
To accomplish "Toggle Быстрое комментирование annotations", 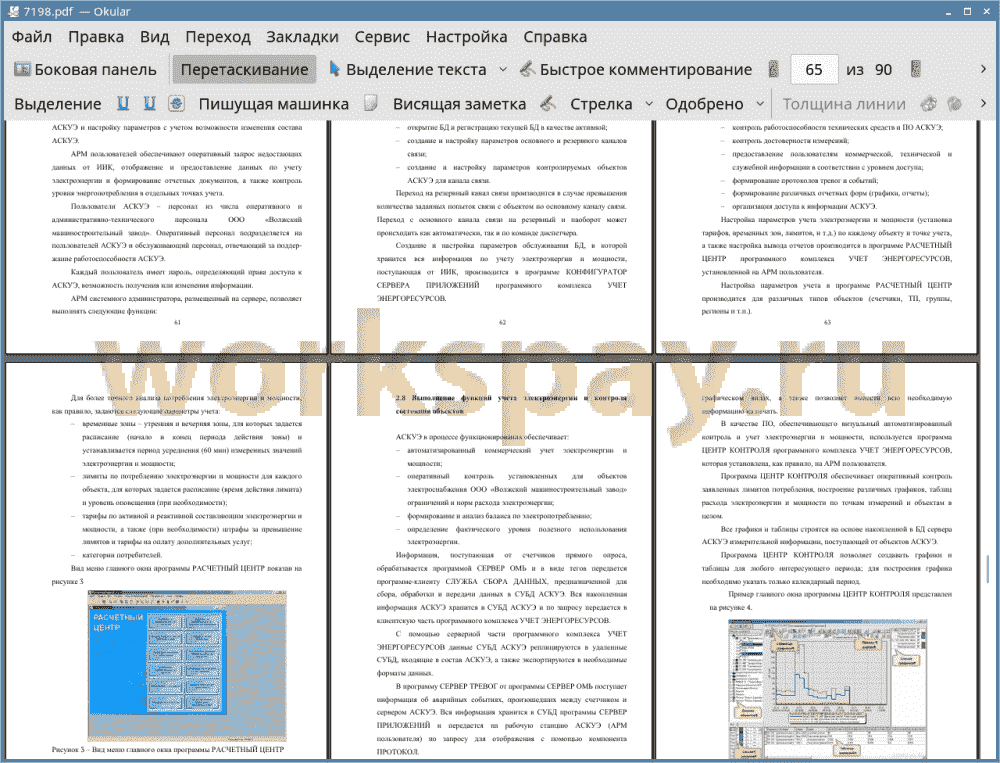I will point(636,70).
